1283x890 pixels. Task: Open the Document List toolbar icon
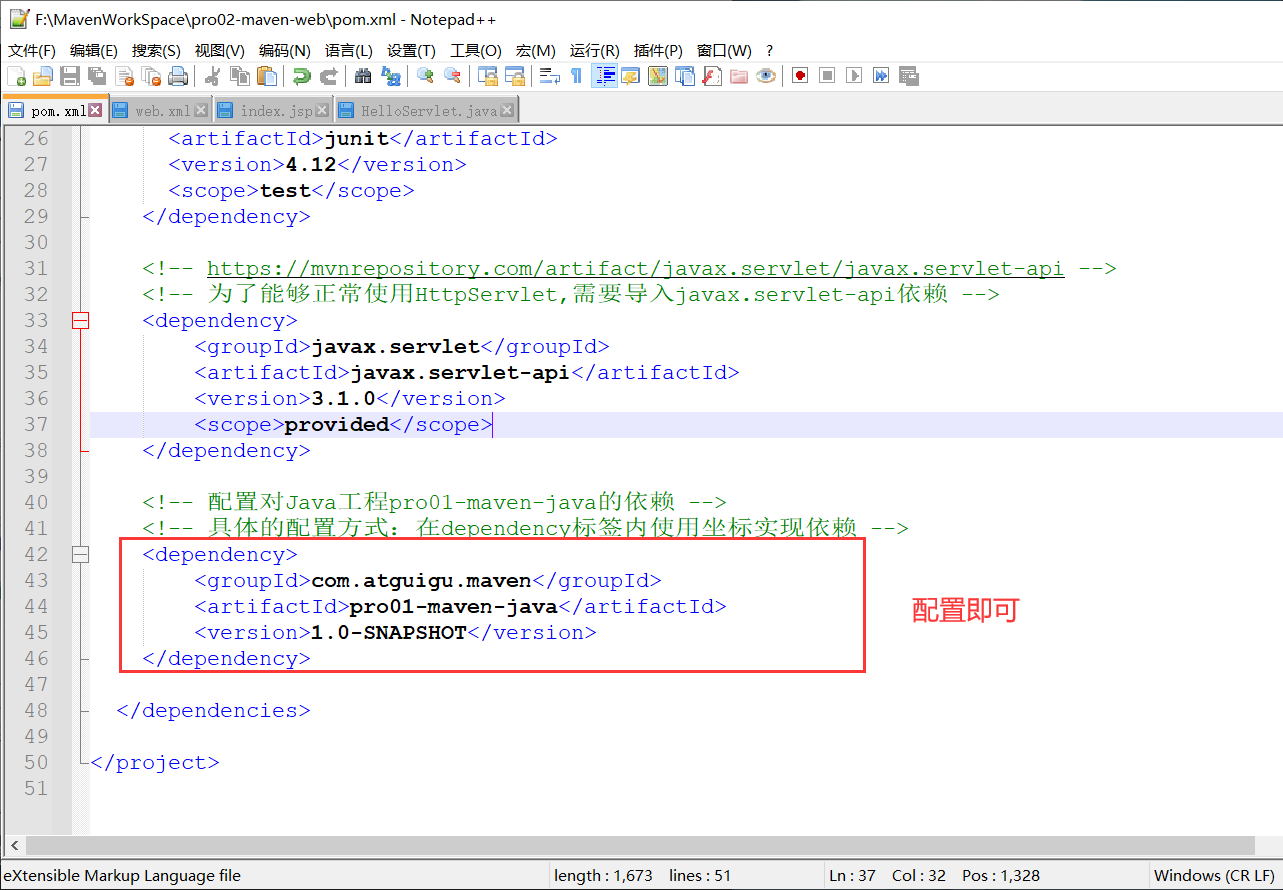coord(684,76)
